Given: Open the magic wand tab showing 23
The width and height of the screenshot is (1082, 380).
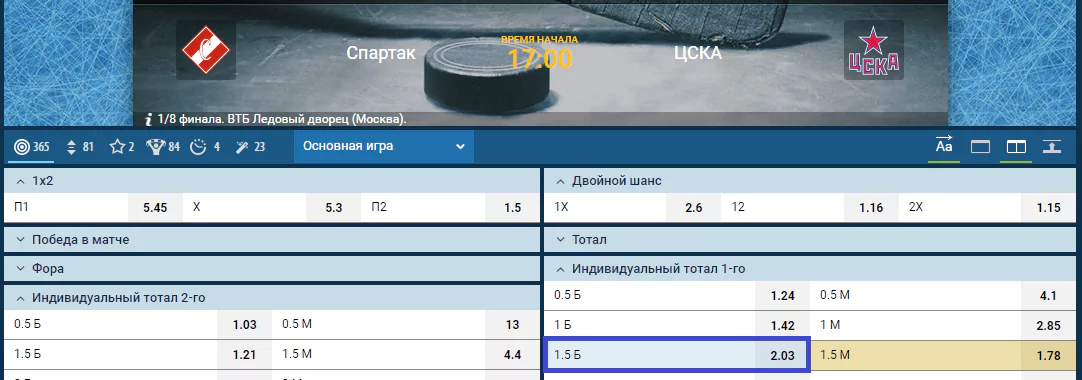Looking at the screenshot, I should (250, 147).
